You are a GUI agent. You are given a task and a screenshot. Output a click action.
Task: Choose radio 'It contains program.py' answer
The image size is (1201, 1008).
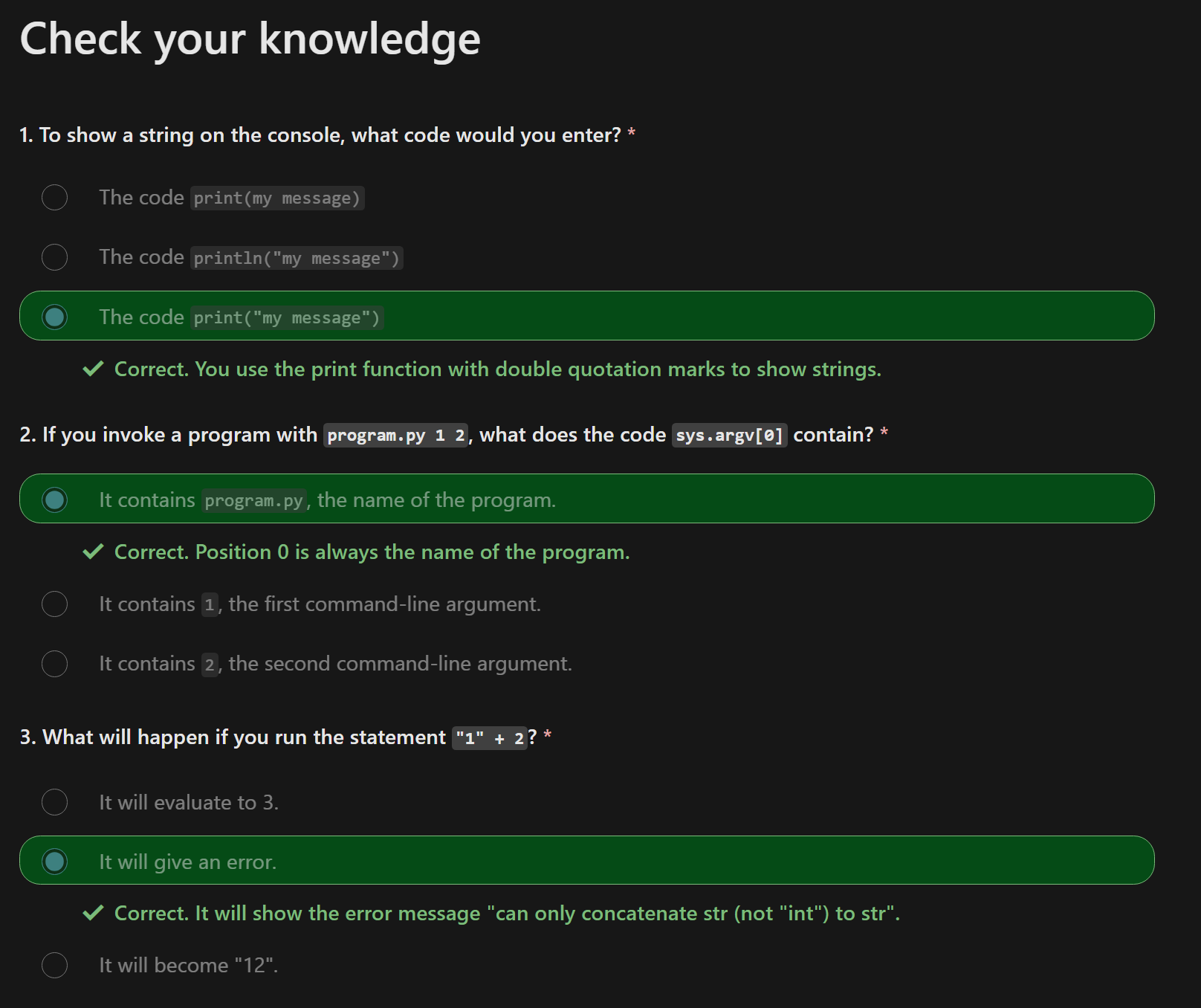click(54, 500)
